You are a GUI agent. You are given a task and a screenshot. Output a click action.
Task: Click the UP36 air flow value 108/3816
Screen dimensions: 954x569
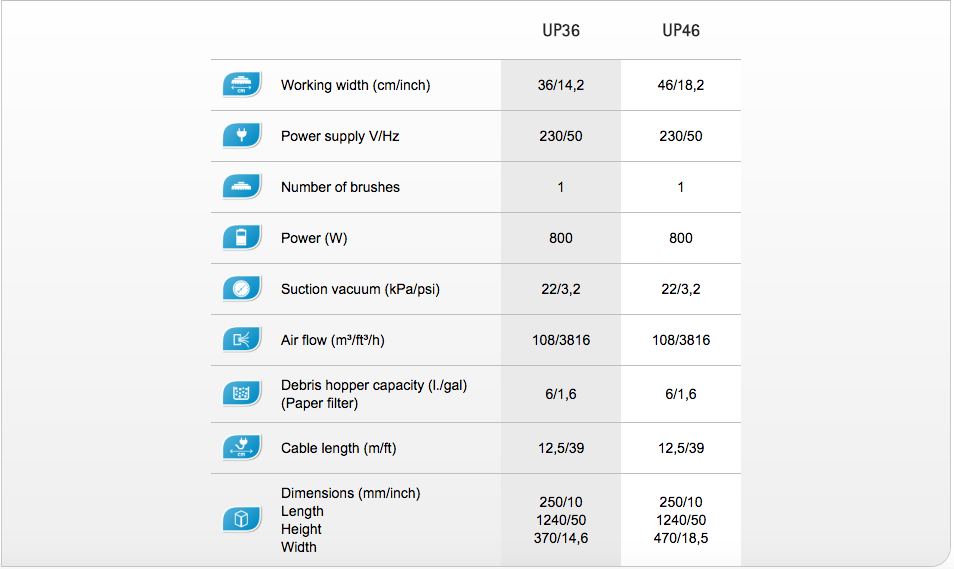point(561,340)
